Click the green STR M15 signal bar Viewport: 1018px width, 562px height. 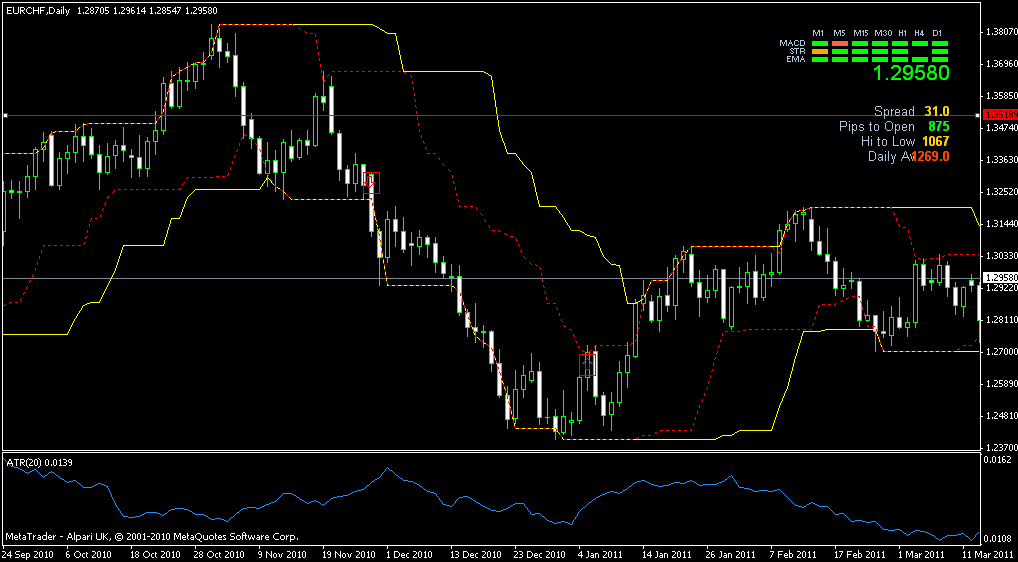click(860, 51)
